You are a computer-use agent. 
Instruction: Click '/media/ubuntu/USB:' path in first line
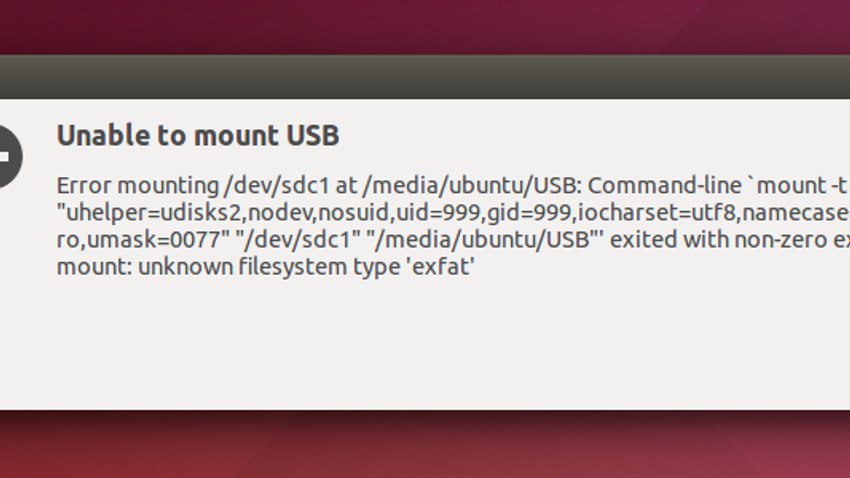tap(472, 186)
